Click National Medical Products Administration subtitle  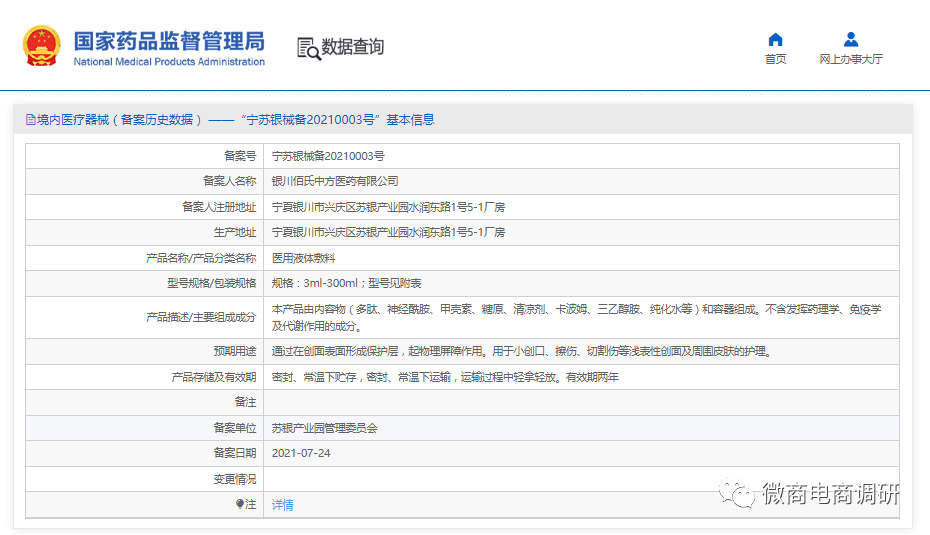click(169, 62)
